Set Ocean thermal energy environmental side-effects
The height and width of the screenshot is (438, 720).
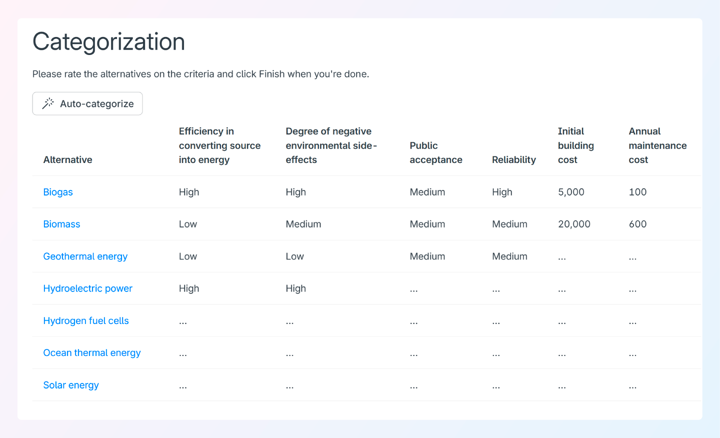point(289,354)
